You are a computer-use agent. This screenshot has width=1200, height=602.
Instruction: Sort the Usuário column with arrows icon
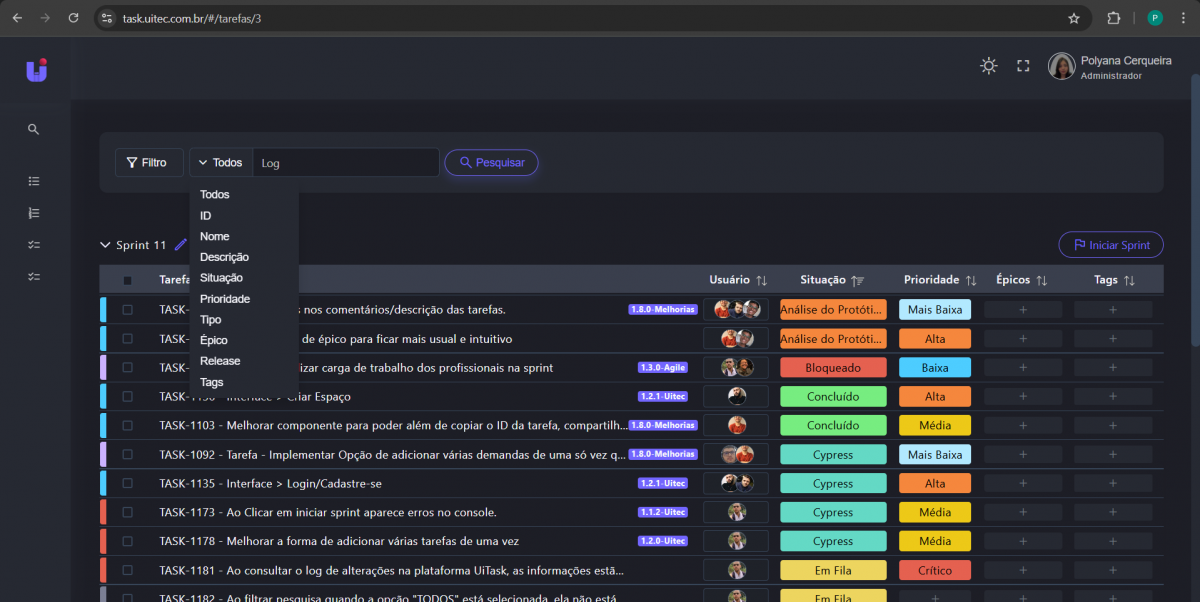(x=761, y=281)
